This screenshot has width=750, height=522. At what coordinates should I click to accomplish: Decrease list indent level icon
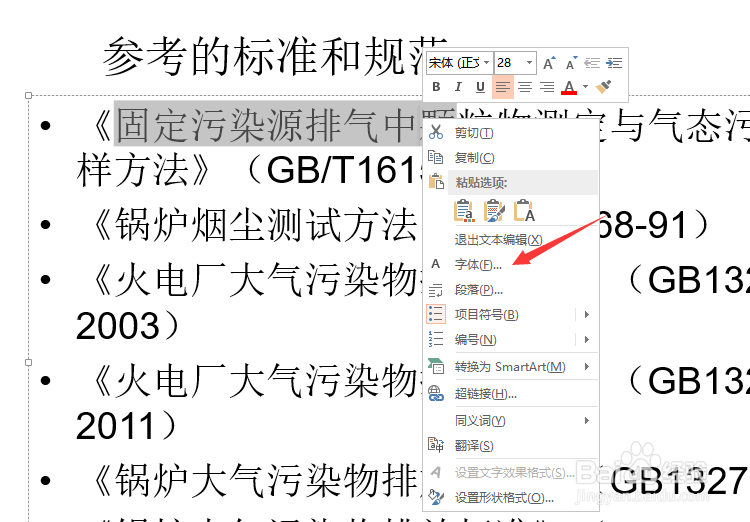pos(592,63)
